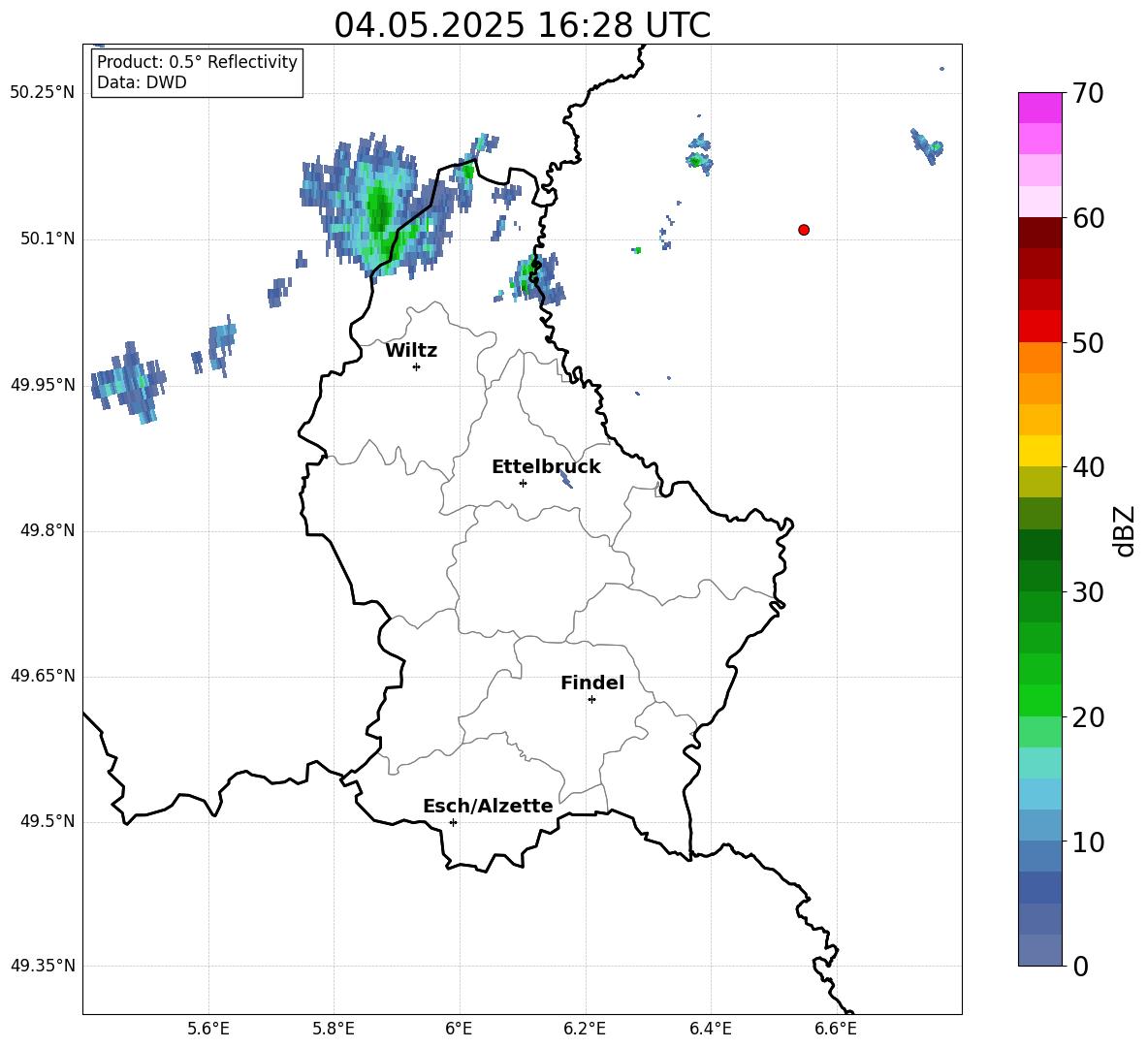Click the Esch/Alzette city label
This screenshot has height=1048, width=1148.
pos(488,806)
